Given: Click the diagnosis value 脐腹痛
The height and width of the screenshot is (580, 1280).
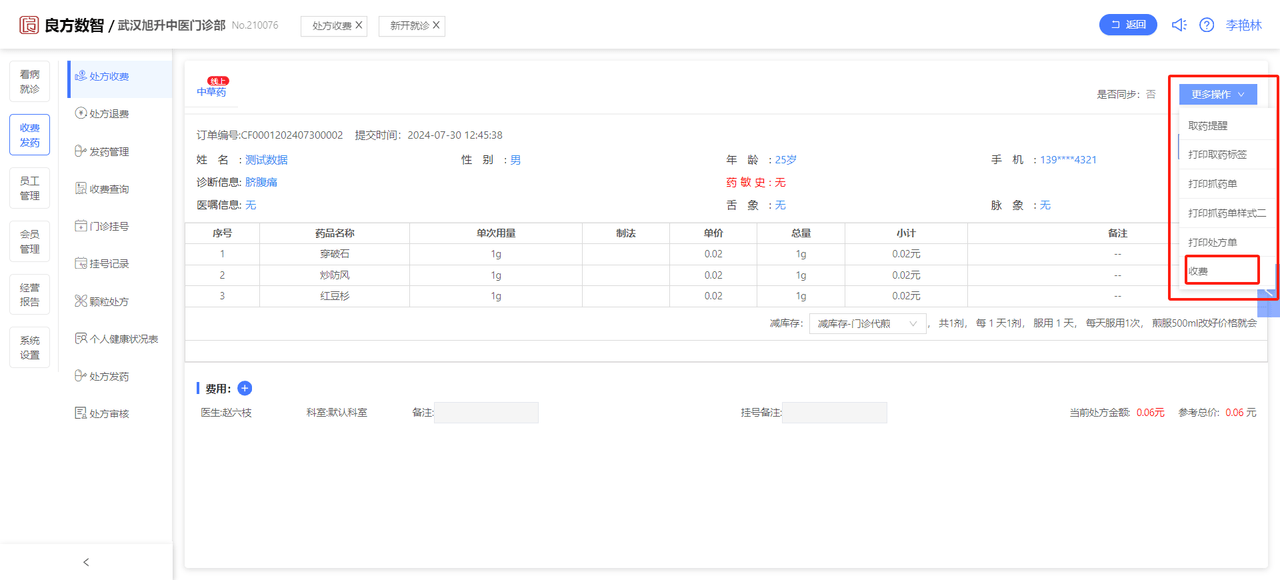Looking at the screenshot, I should pos(261,182).
